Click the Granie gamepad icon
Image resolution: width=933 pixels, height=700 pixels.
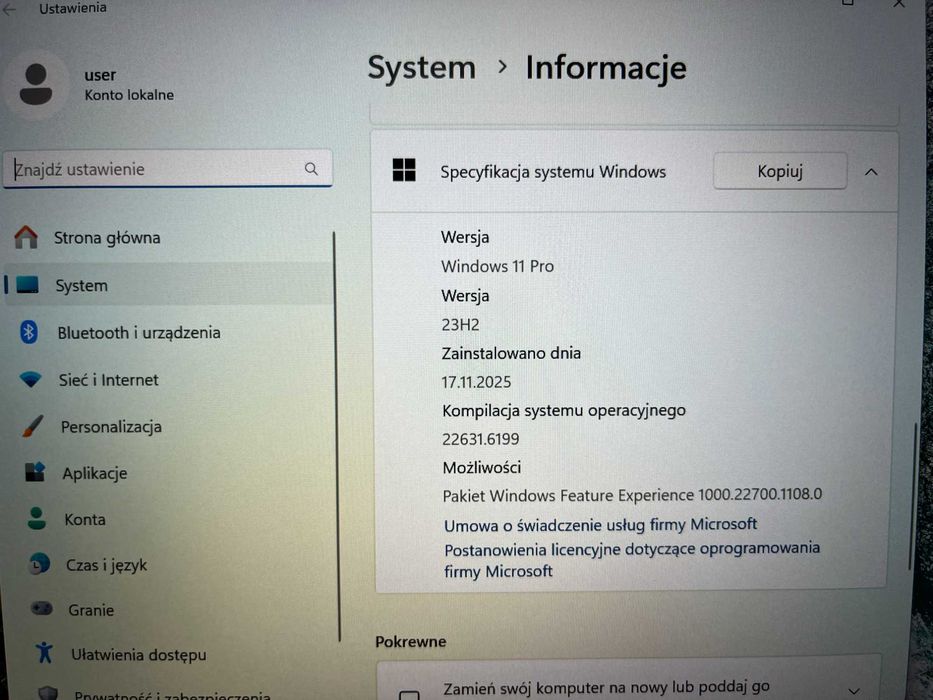pyautogui.click(x=42, y=608)
